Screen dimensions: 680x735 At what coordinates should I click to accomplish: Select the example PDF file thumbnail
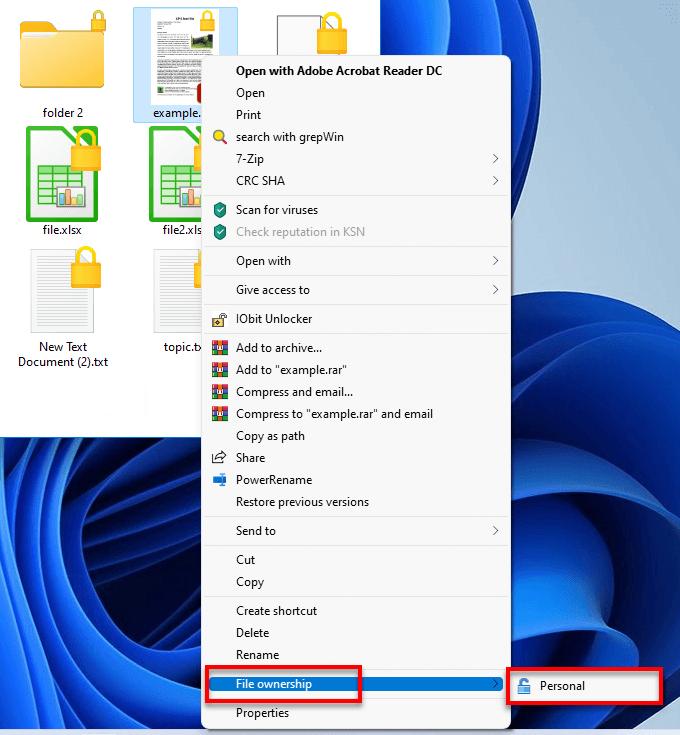point(174,58)
